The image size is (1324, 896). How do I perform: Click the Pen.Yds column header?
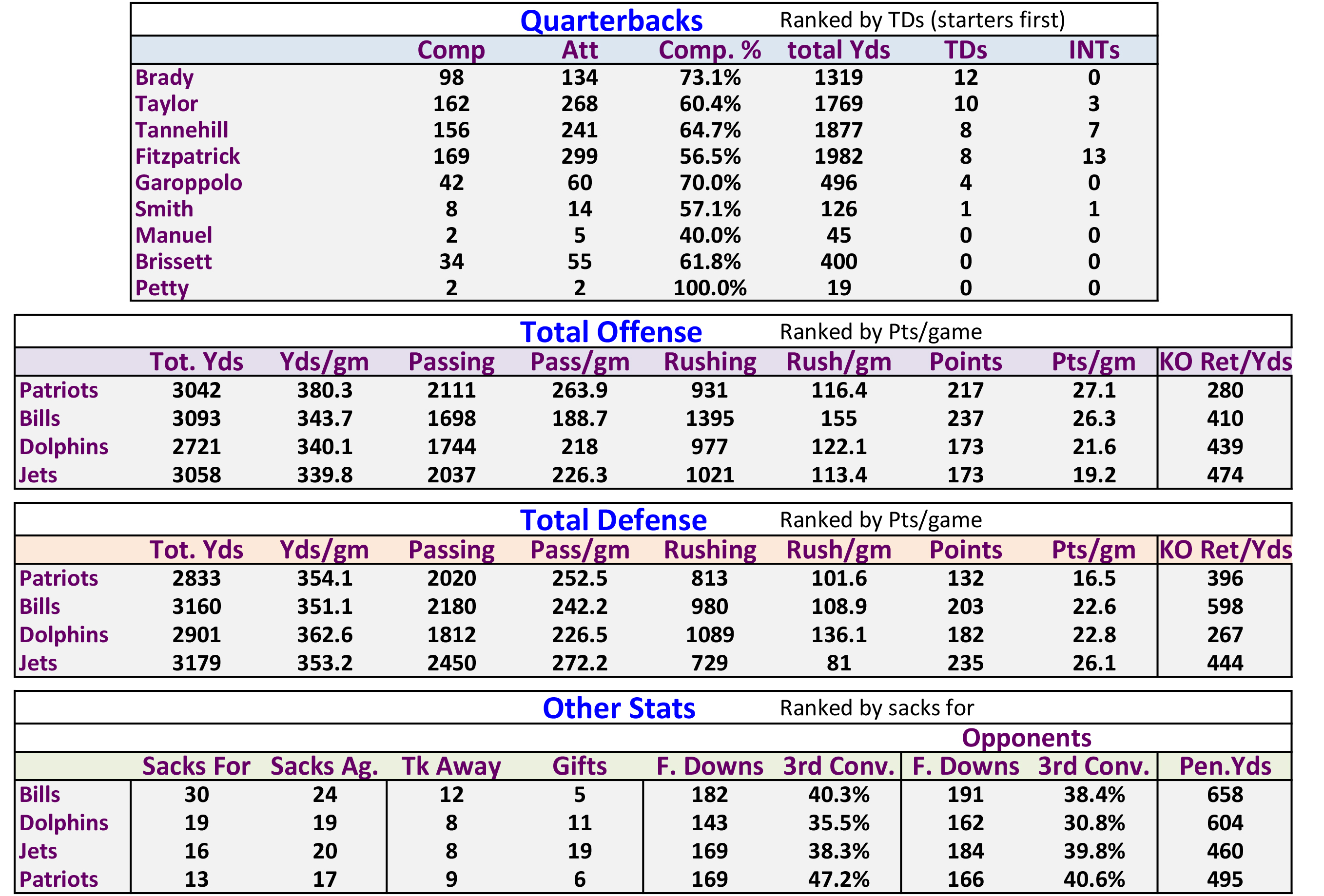[x=1225, y=765]
